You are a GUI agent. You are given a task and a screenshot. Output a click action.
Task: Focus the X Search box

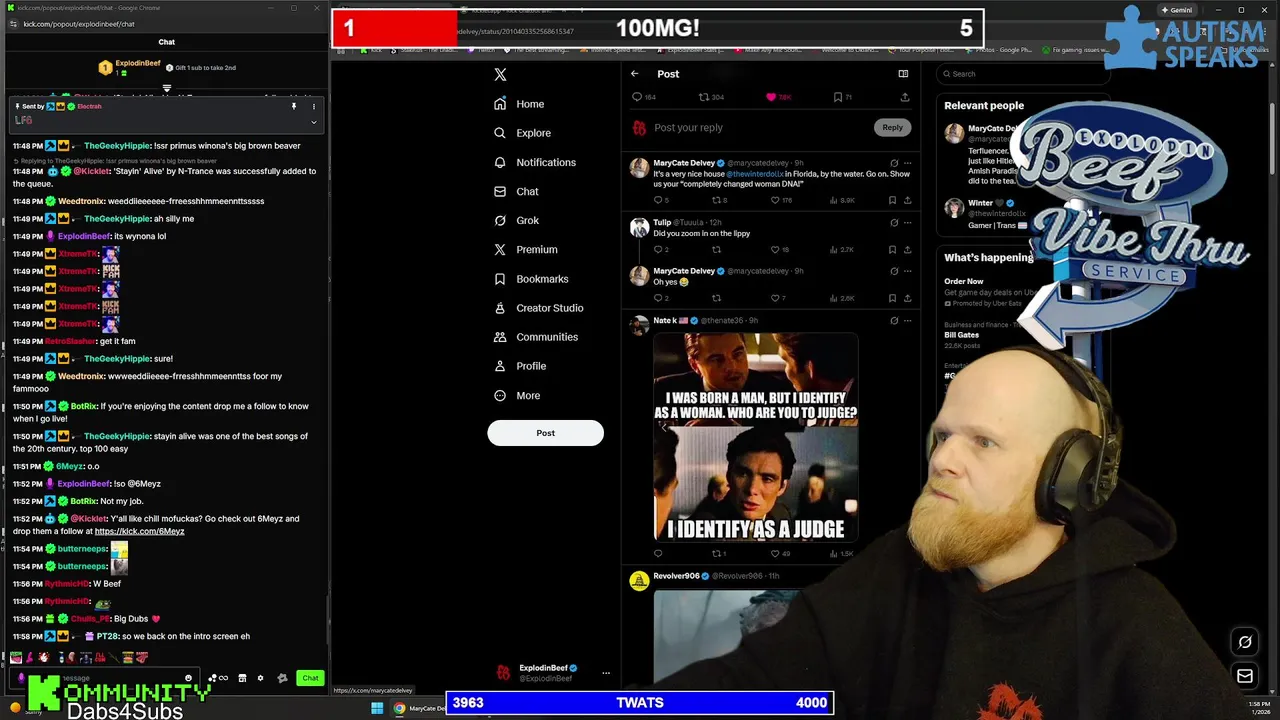[x=1025, y=74]
